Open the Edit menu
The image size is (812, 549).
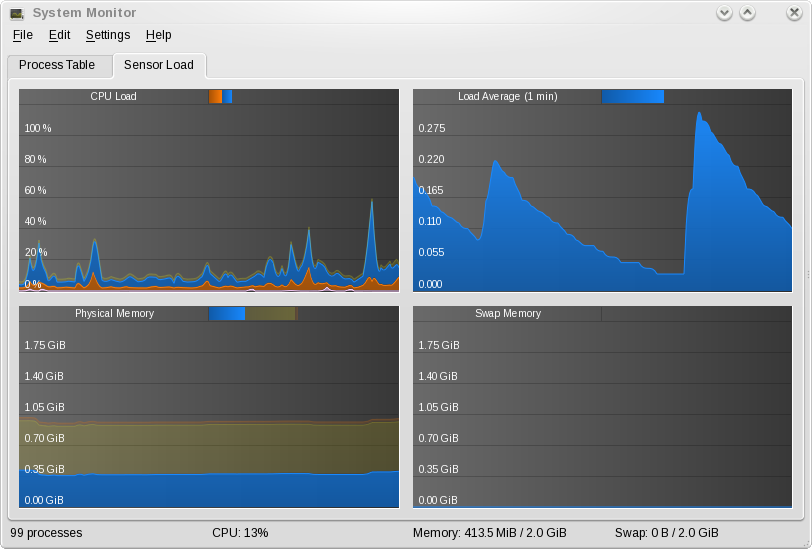[x=59, y=35]
